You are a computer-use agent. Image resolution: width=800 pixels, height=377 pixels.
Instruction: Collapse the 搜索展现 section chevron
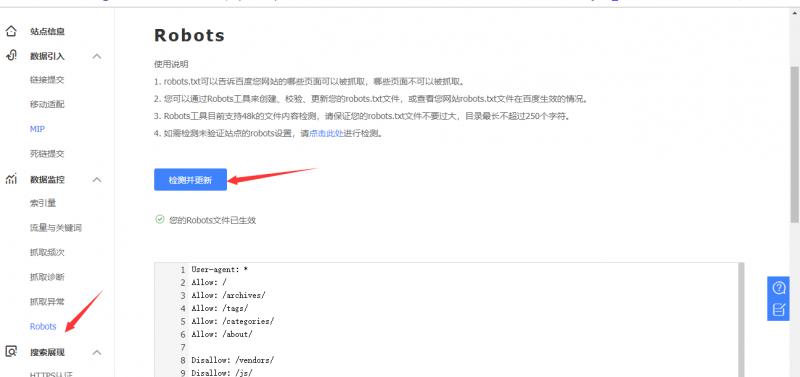click(97, 352)
